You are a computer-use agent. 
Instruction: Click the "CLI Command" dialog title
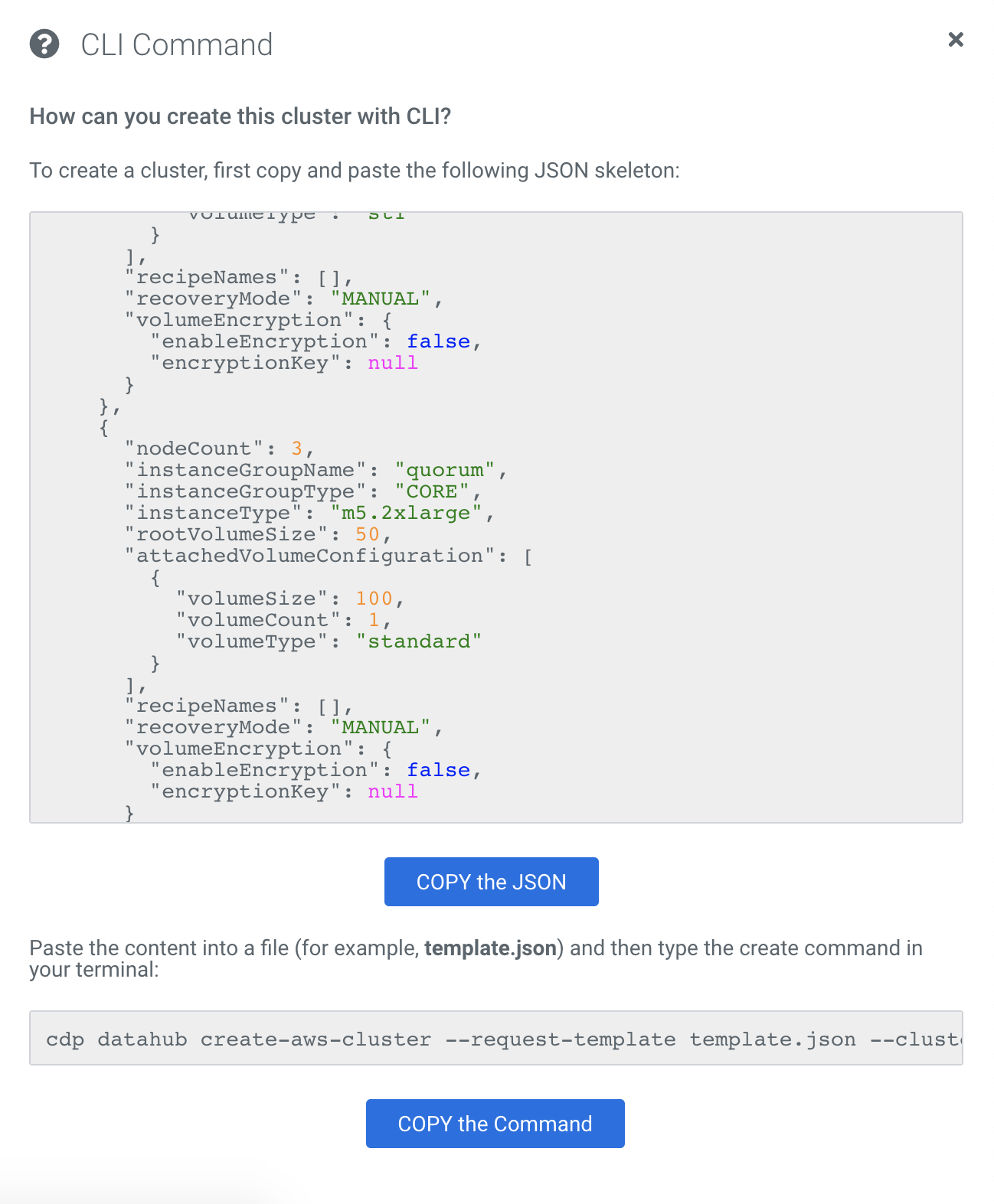177,45
